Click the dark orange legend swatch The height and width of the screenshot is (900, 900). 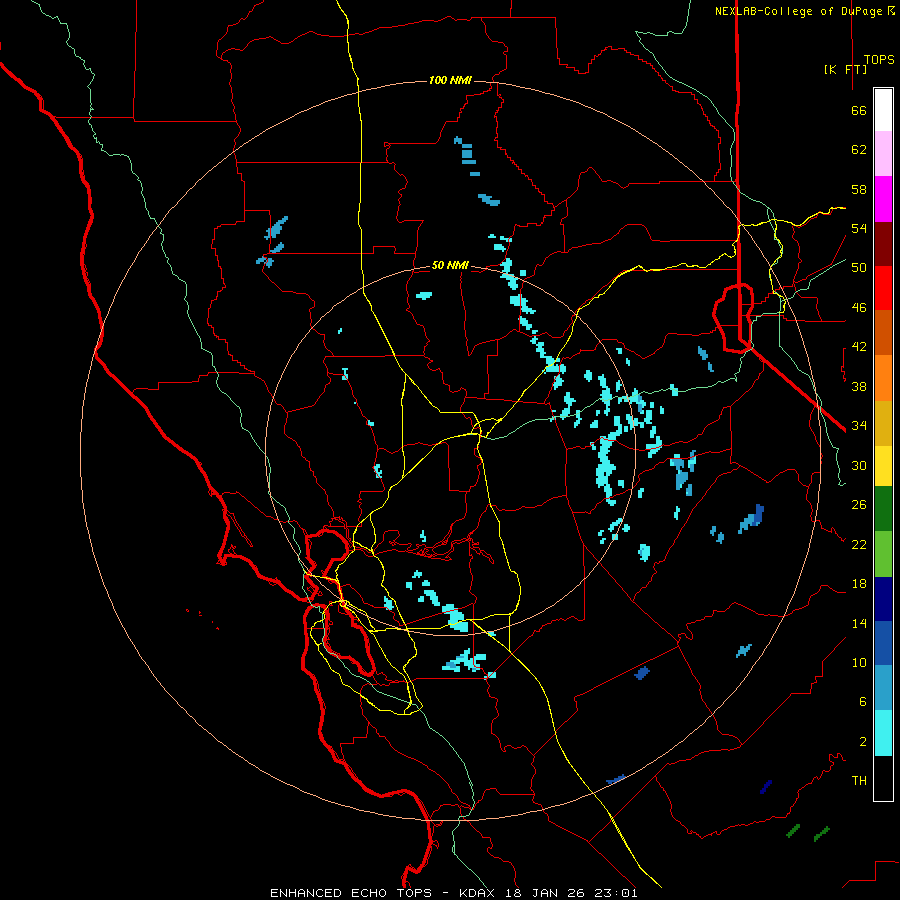coord(883,333)
